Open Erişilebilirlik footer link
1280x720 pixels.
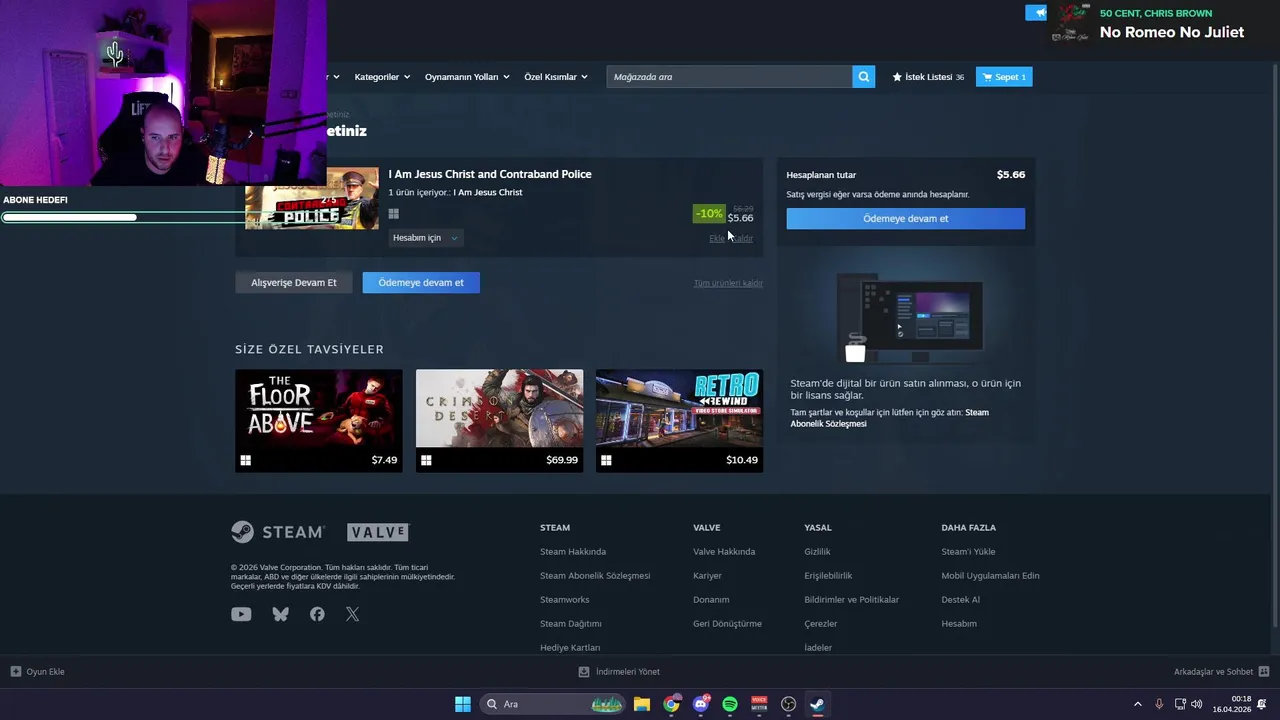tap(828, 576)
